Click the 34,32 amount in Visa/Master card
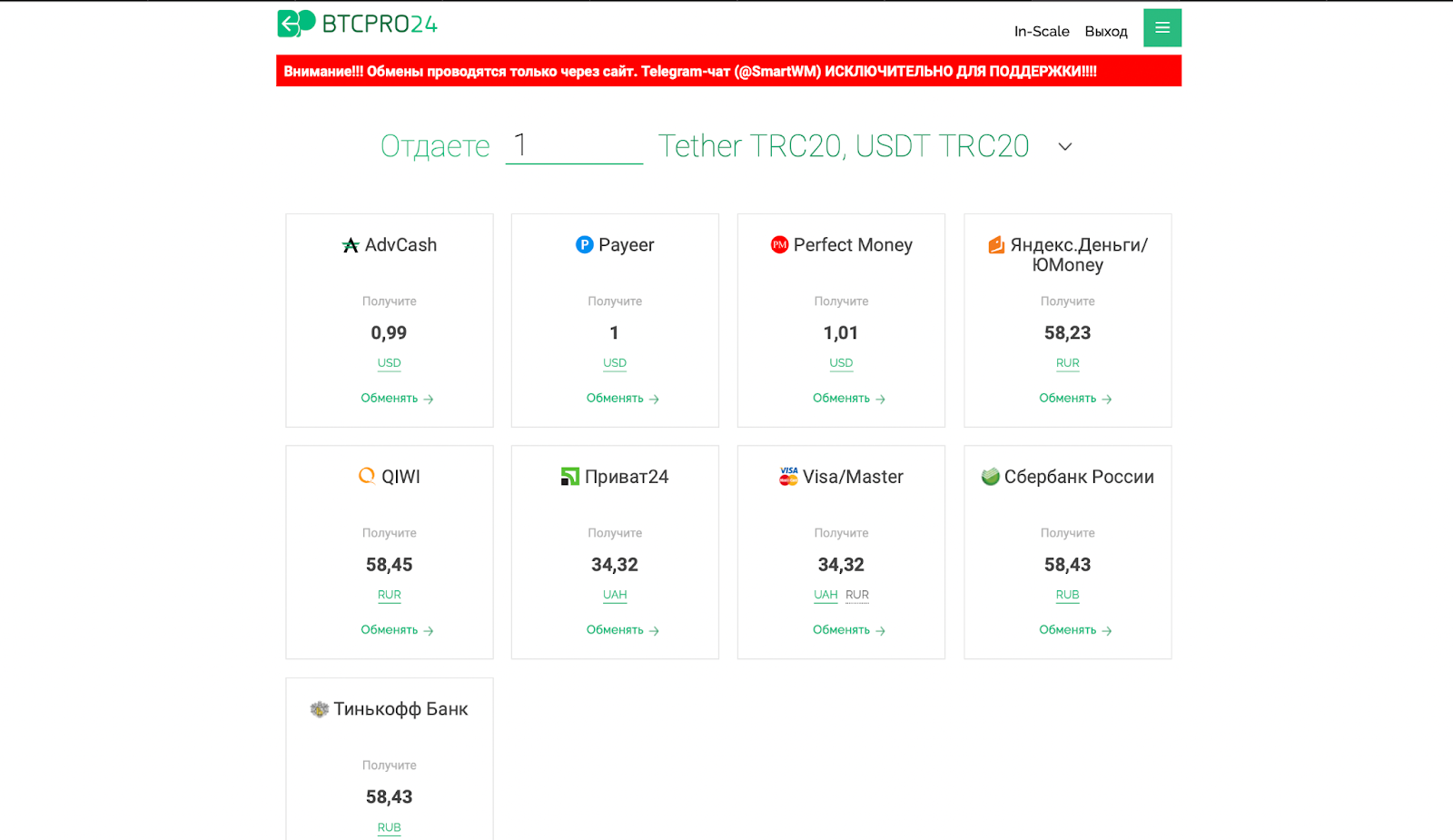Screen dimensions: 1453x840 point(841,565)
